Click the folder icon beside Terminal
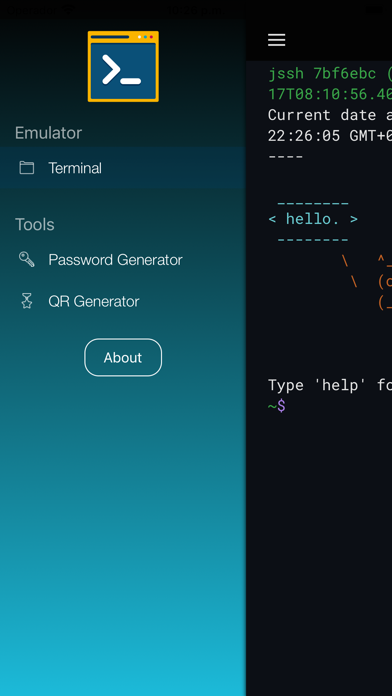The width and height of the screenshot is (392, 696). coord(27,168)
